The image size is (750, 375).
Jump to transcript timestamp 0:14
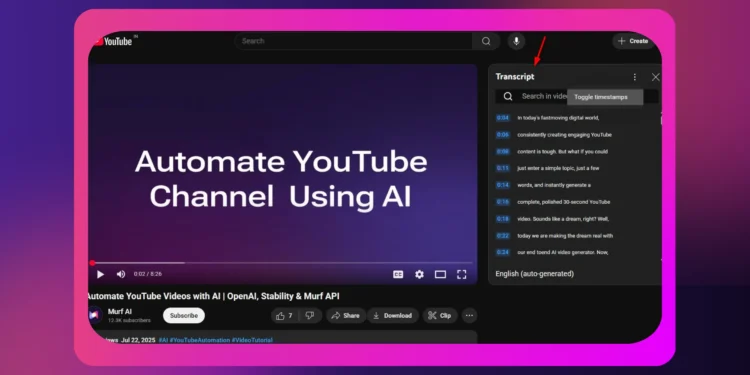coord(503,185)
